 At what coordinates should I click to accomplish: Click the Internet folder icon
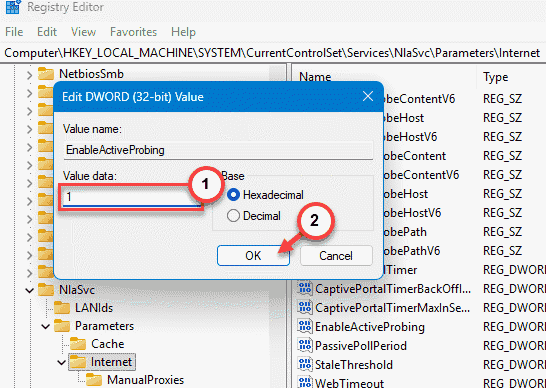(x=78, y=362)
